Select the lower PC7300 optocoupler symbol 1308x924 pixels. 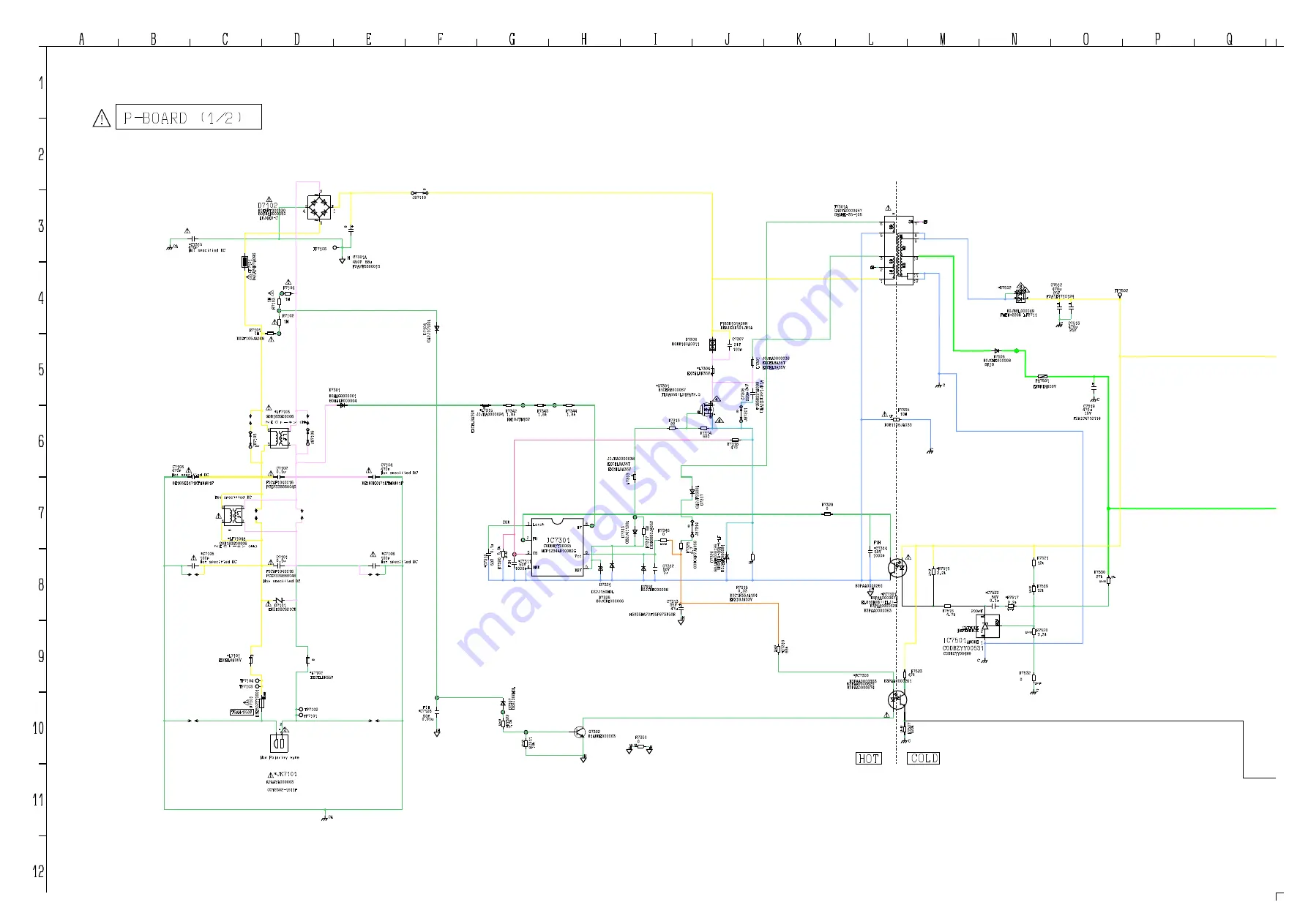(x=898, y=700)
